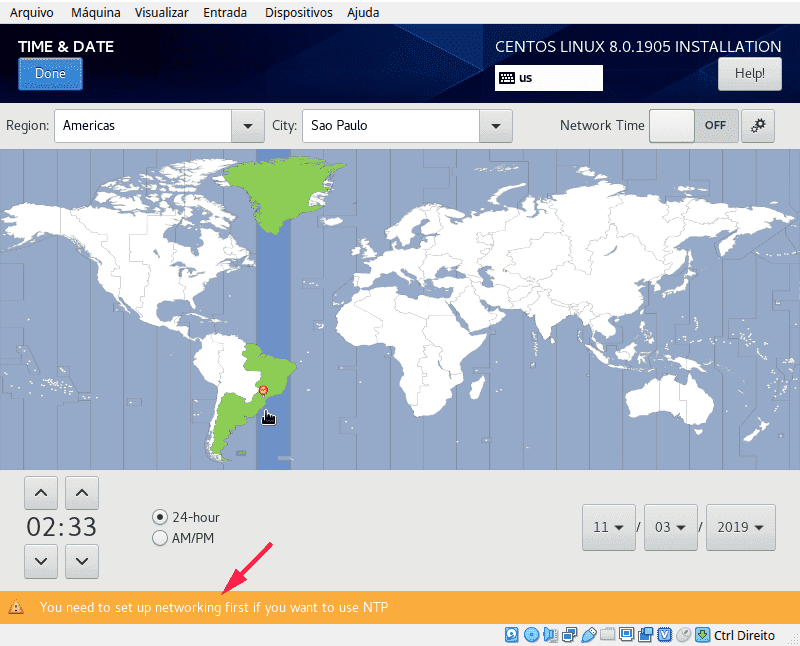The width and height of the screenshot is (800, 646).
Task: Click the display monitor status icon
Action: click(x=626, y=635)
